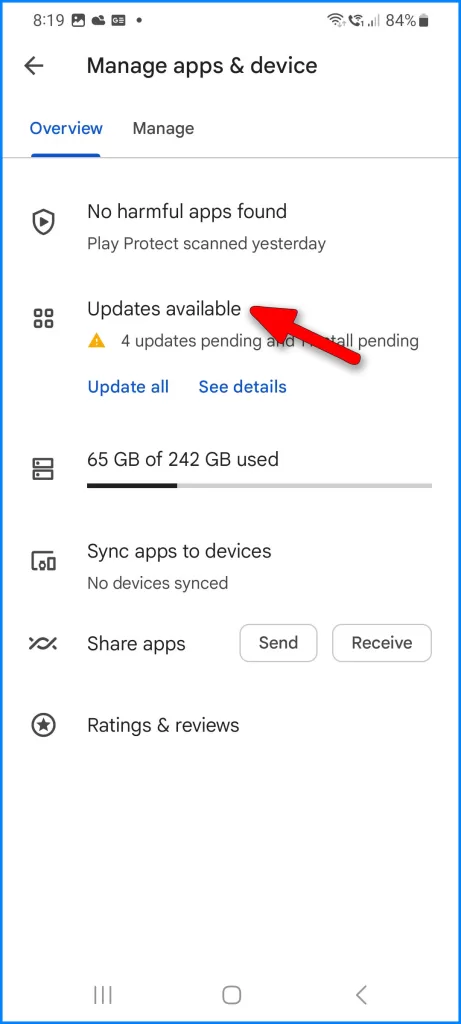Tap the Play Protect shield icon

click(x=44, y=223)
